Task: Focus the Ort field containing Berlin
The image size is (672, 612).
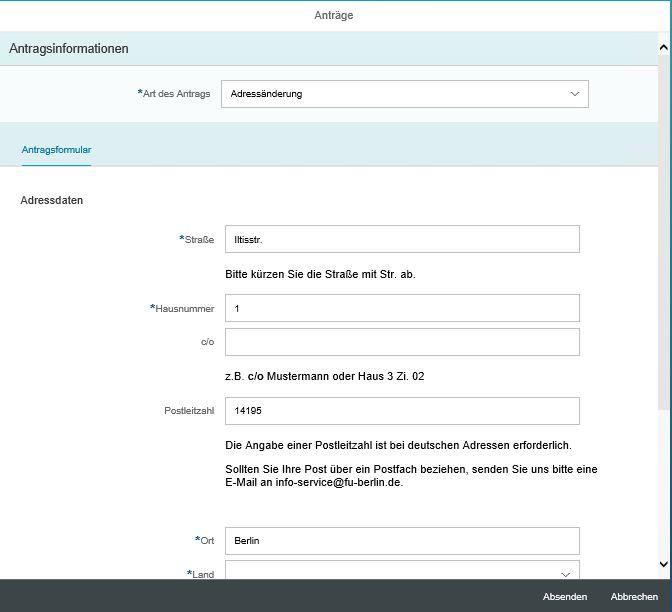Action: [402, 541]
